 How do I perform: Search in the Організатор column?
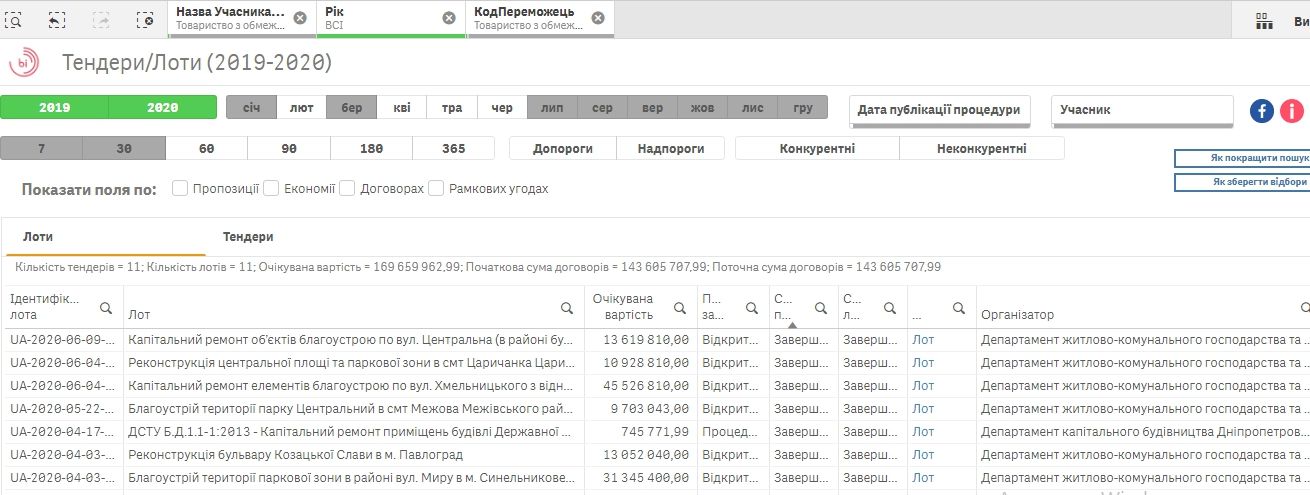click(1304, 307)
